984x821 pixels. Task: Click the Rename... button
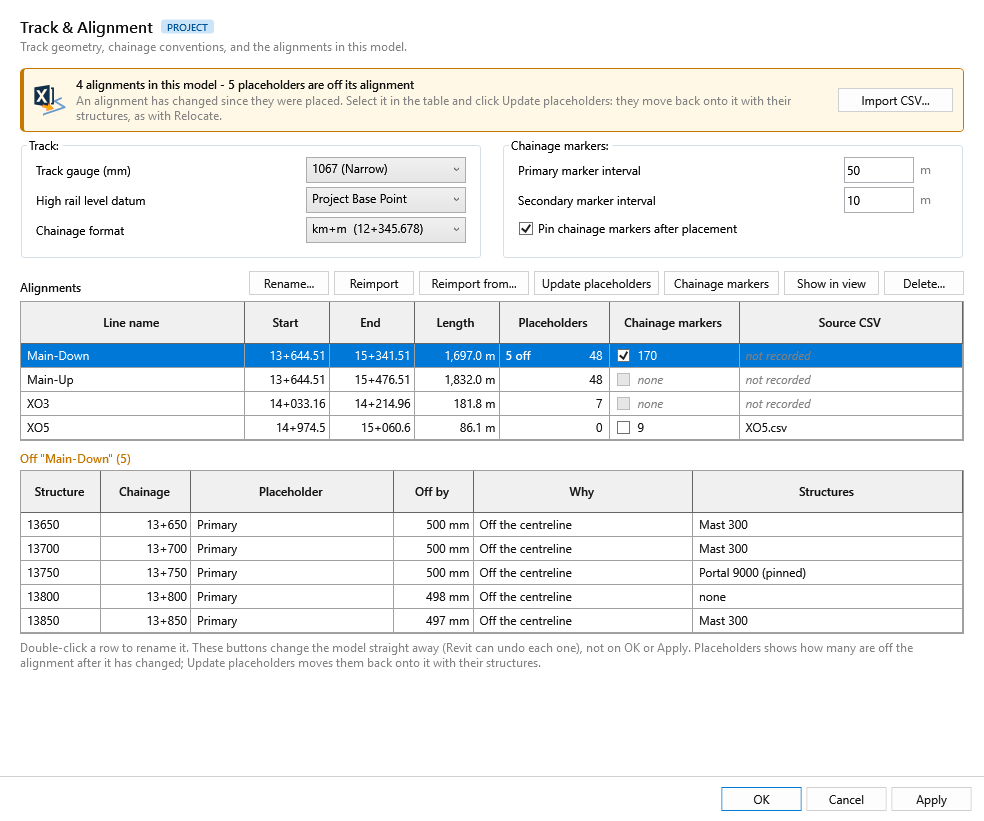289,284
